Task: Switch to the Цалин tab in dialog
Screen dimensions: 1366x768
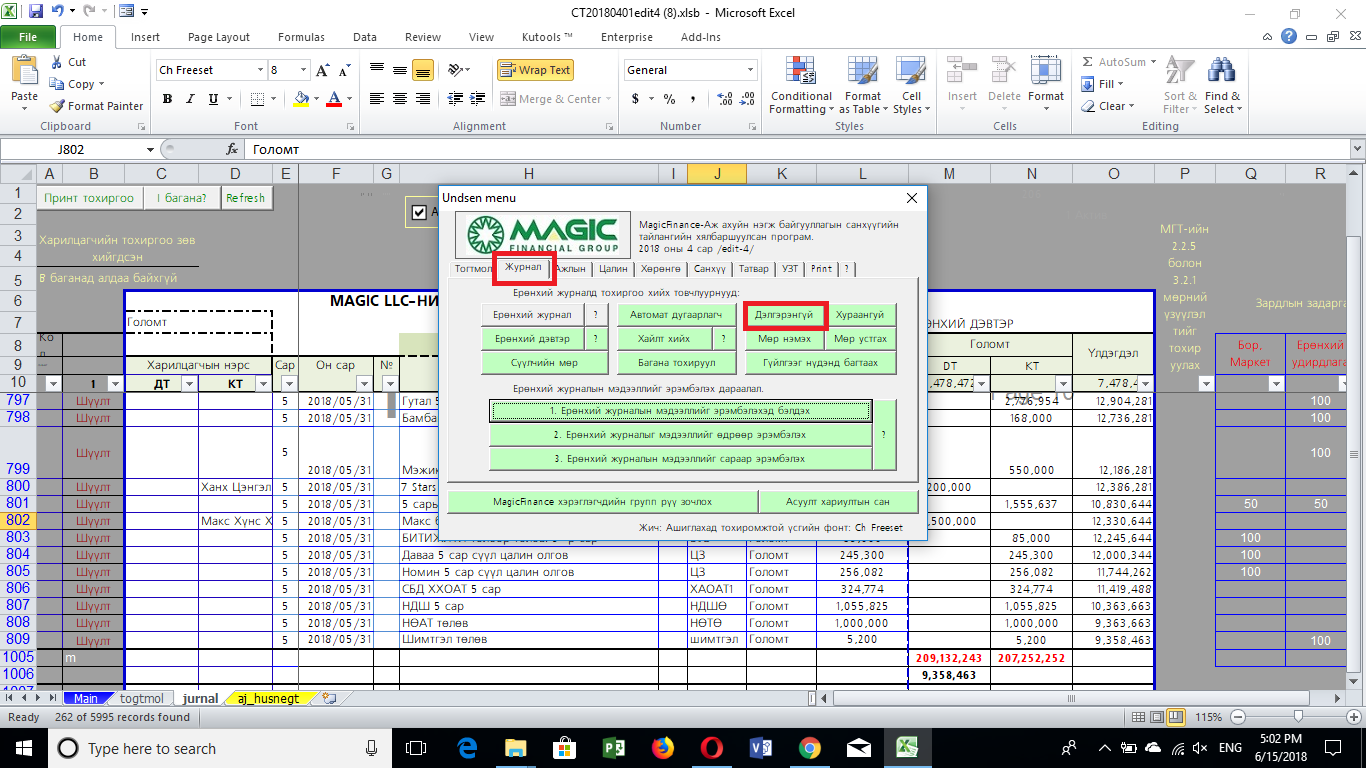Action: (x=613, y=268)
